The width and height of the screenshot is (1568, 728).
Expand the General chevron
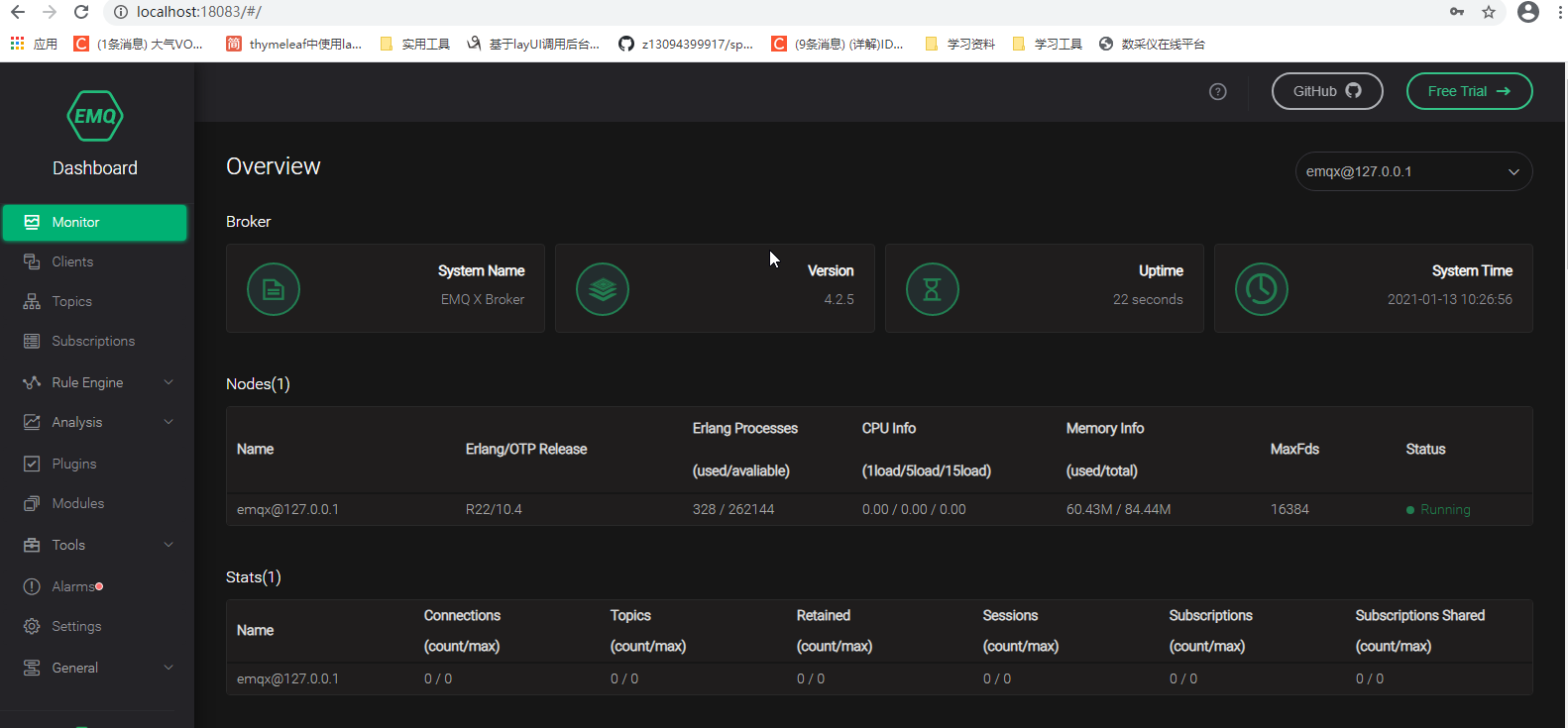tap(168, 668)
